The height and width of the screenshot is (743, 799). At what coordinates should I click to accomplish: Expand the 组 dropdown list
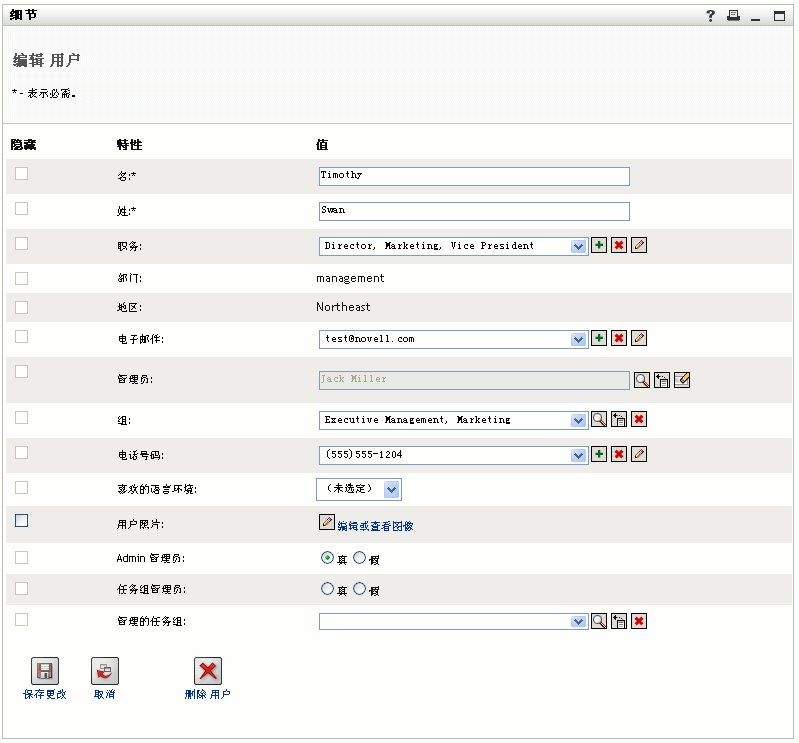[578, 420]
